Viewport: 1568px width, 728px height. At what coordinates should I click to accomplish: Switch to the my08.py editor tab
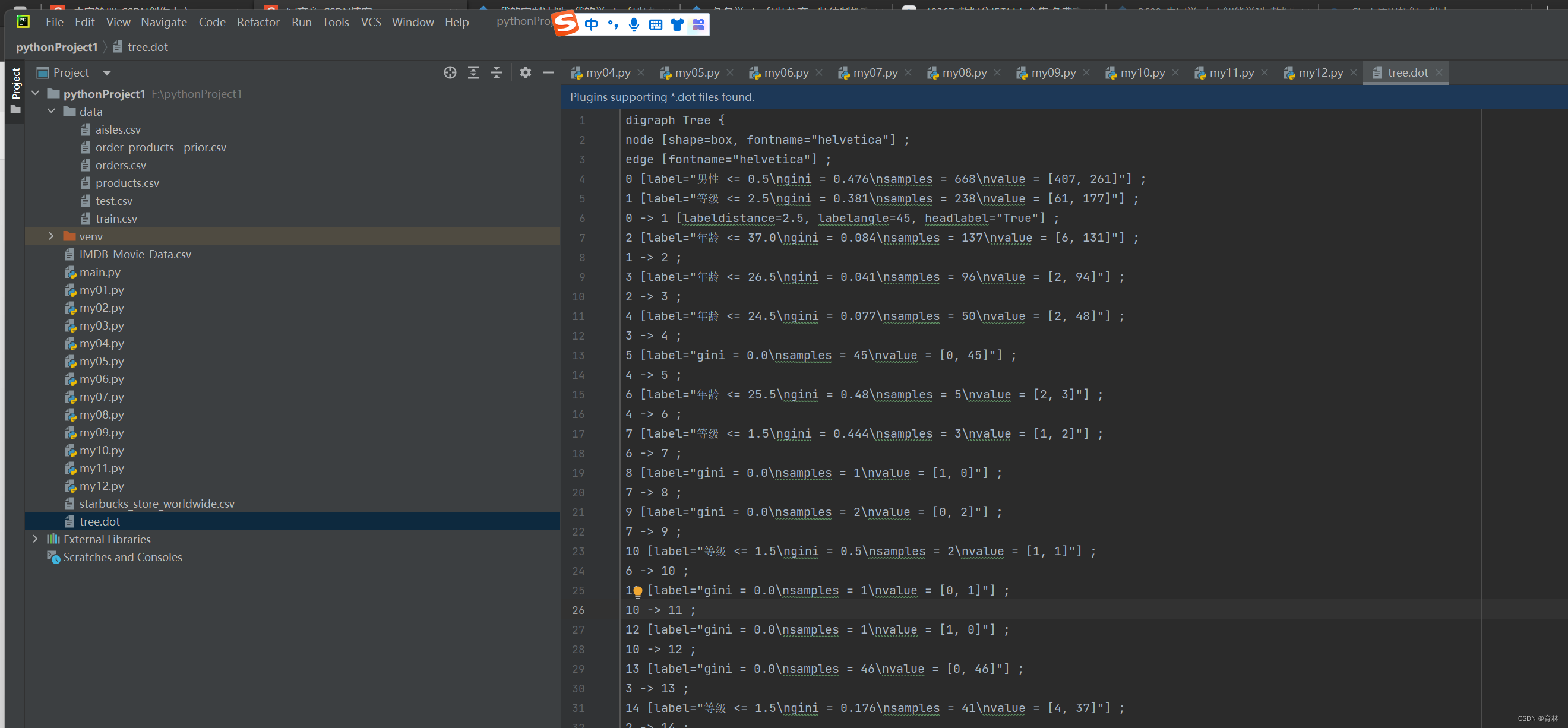[x=964, y=73]
